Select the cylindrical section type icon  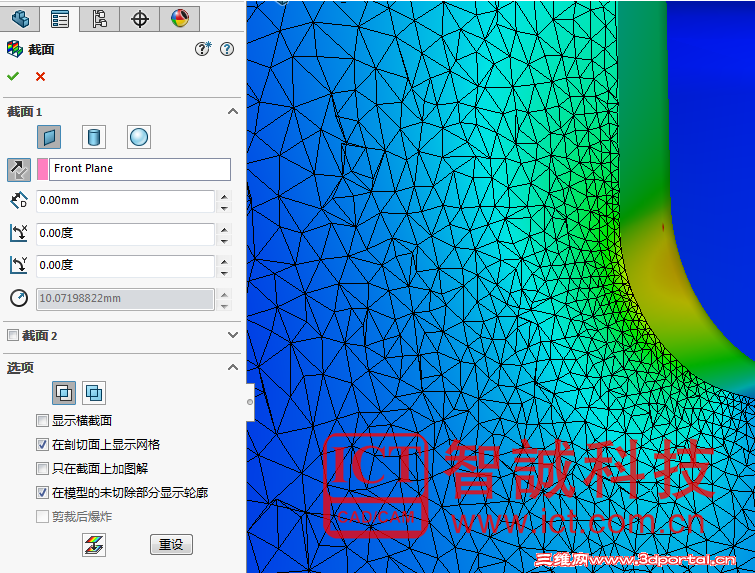tap(94, 137)
